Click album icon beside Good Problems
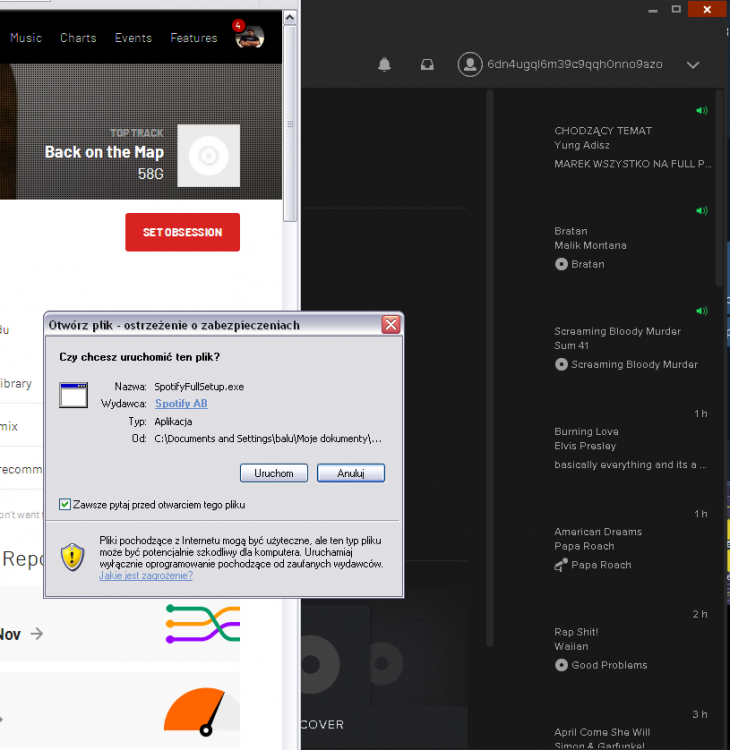The height and width of the screenshot is (750, 730). tap(561, 665)
